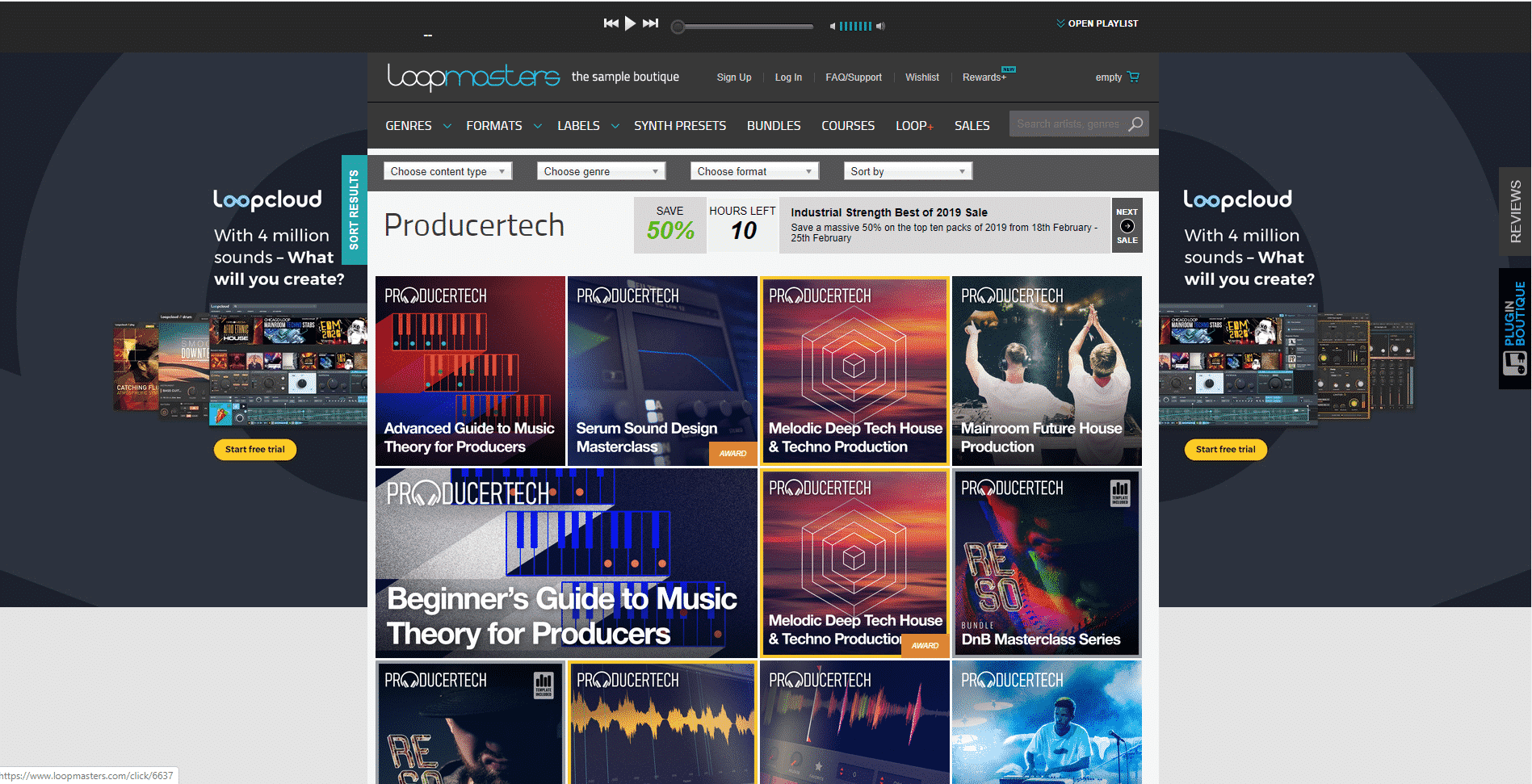Open Sales page
Image resolution: width=1532 pixels, height=784 pixels.
point(972,126)
